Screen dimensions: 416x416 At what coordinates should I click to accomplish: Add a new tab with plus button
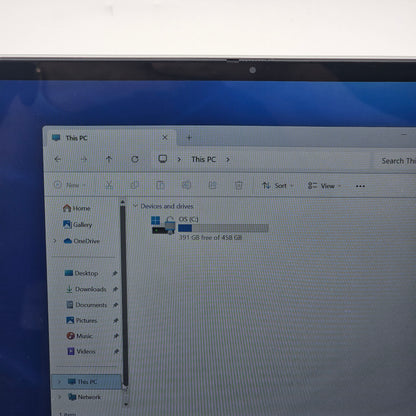(189, 137)
